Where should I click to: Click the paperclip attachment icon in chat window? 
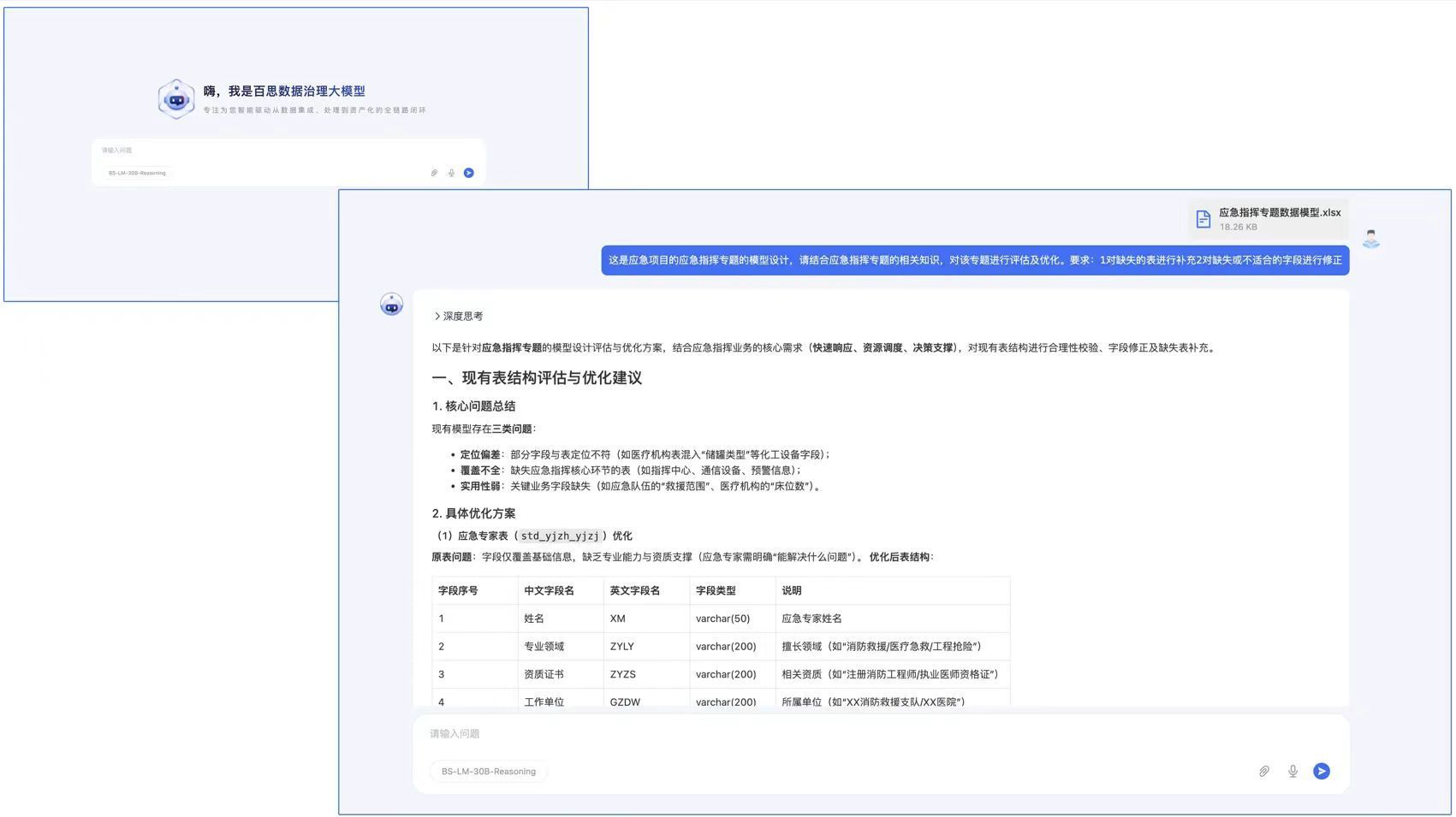tap(1263, 771)
